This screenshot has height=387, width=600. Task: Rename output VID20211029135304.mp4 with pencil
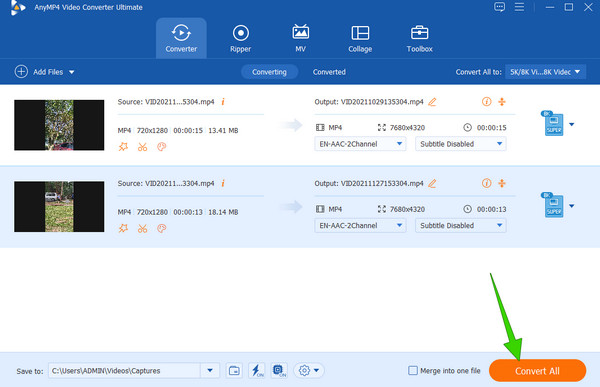[432, 102]
